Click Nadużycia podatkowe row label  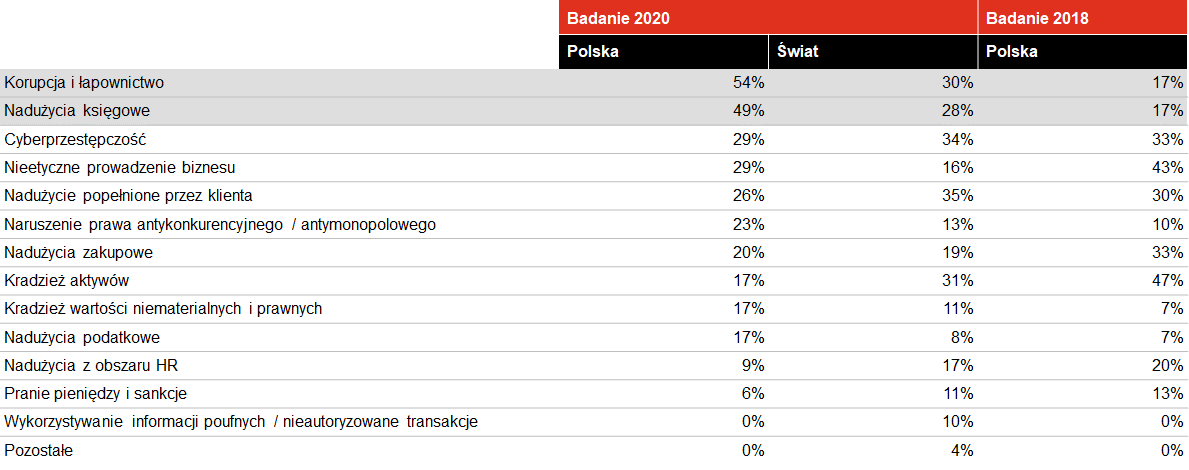82,337
